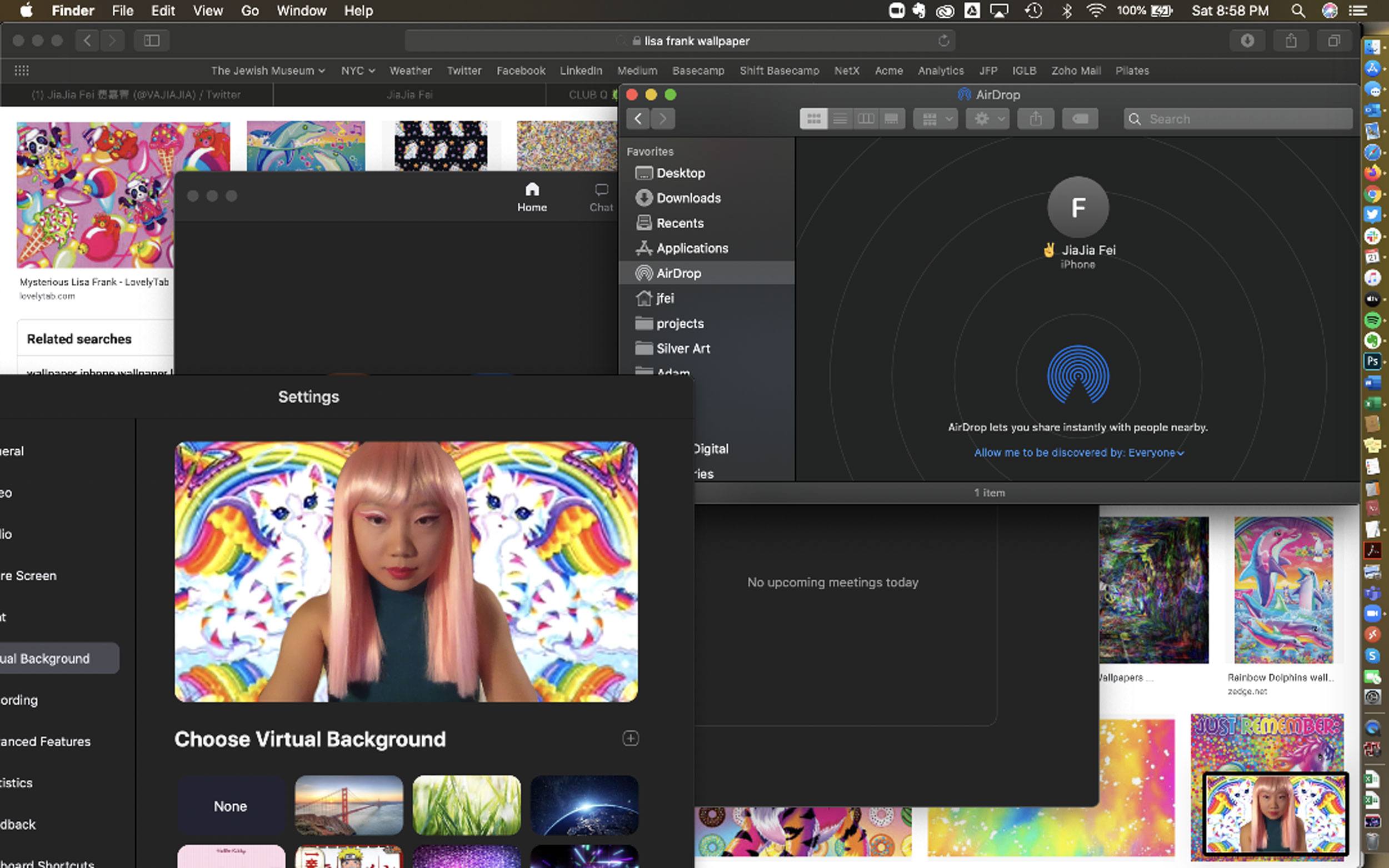Open Finder group-by dropdown
The width and height of the screenshot is (1389, 868).
click(936, 119)
